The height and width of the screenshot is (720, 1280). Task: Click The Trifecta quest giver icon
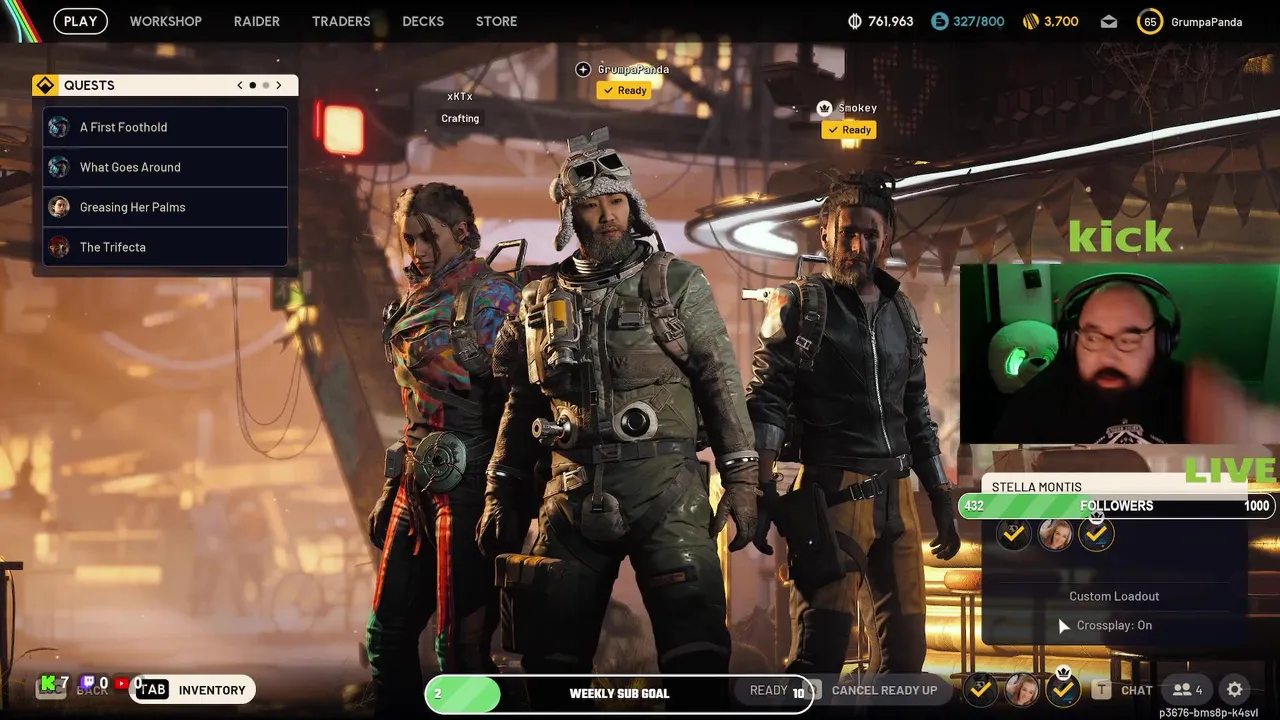59,247
